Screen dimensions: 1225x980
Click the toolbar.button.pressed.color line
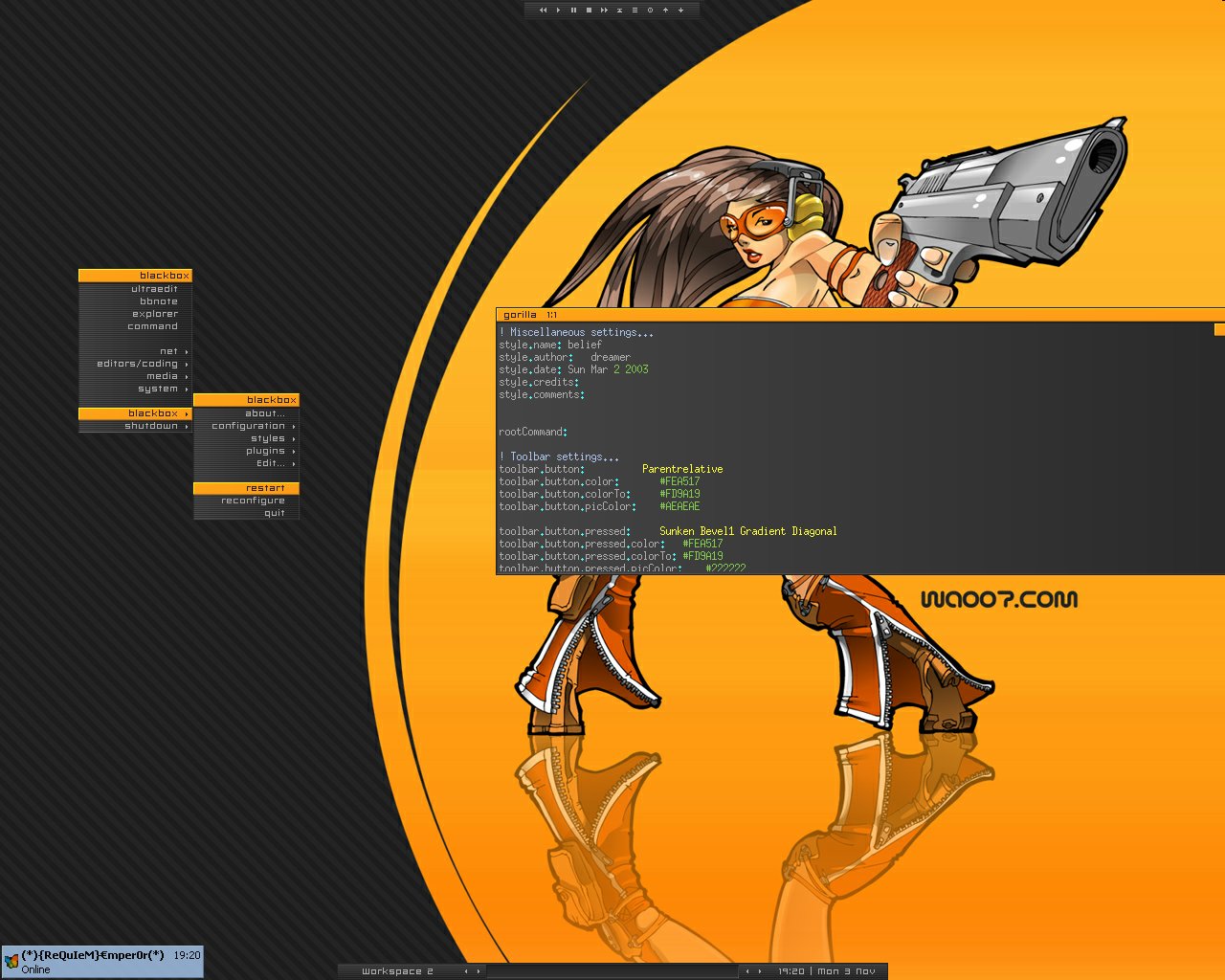coord(611,544)
